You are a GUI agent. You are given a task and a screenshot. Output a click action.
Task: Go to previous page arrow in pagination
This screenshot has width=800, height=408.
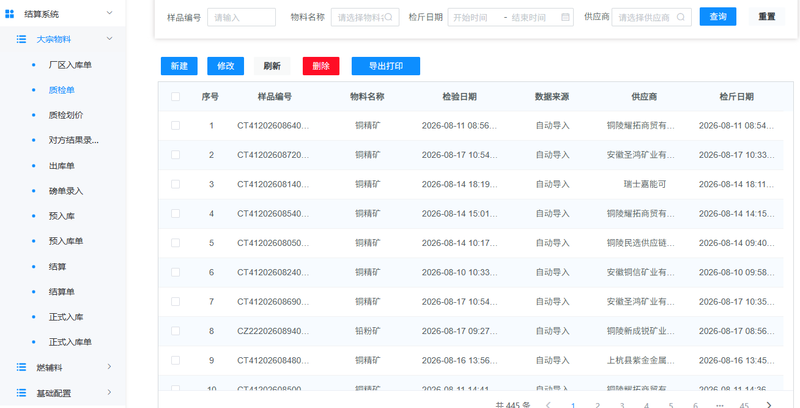coord(548,405)
